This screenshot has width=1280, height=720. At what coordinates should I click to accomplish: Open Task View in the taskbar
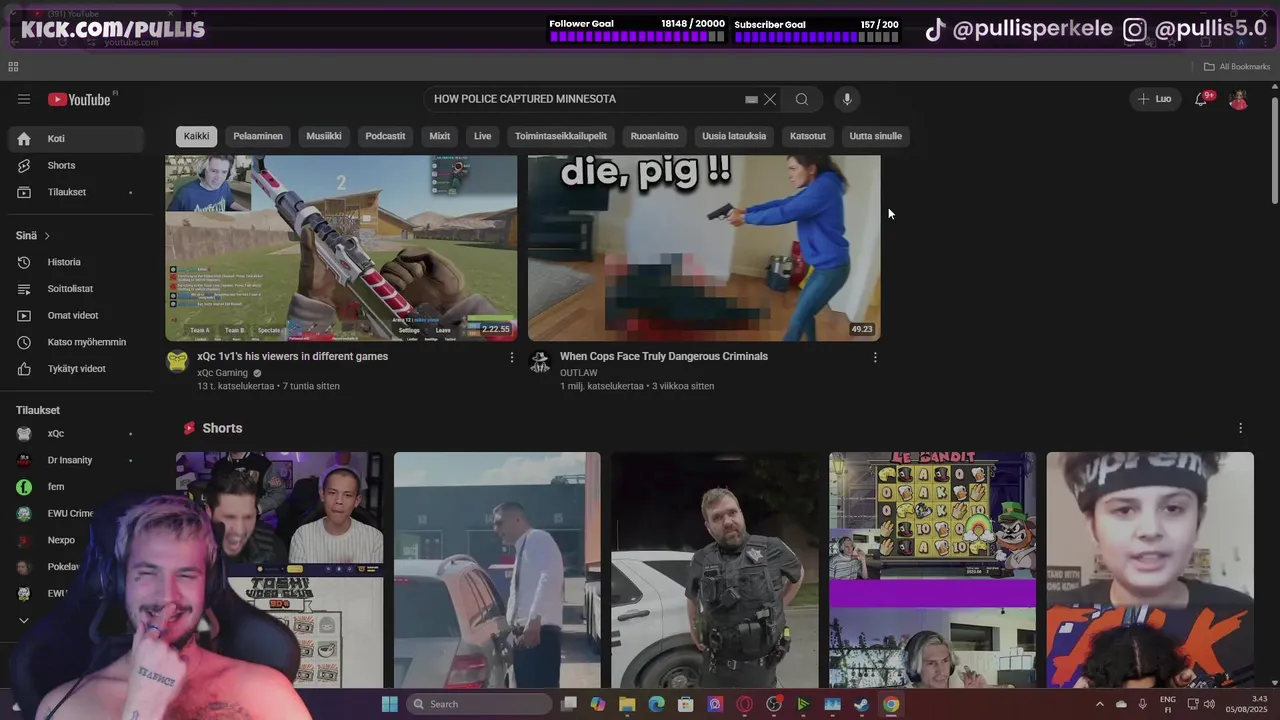[x=569, y=704]
